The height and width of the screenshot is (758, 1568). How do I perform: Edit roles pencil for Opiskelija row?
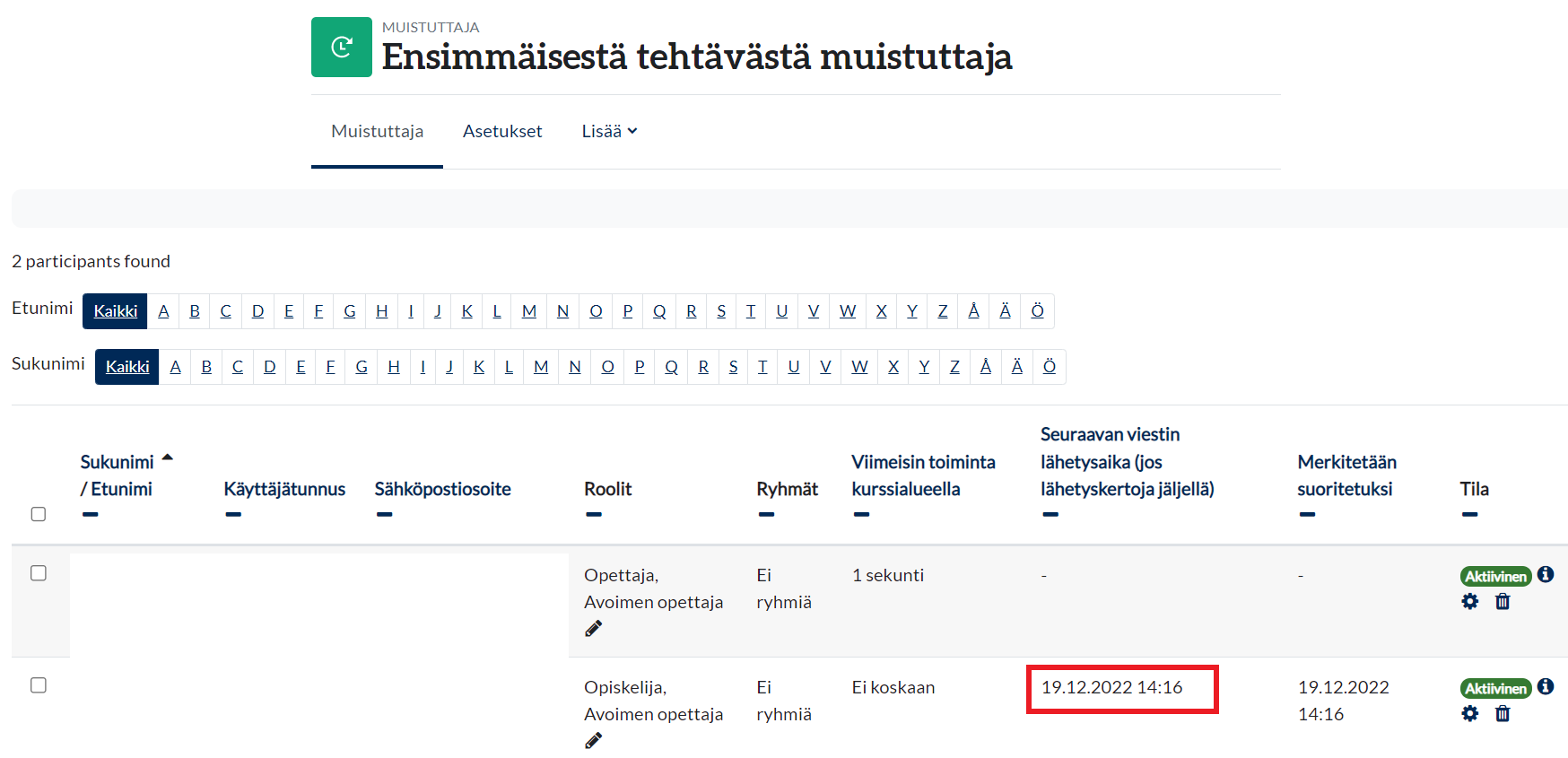pos(593,741)
